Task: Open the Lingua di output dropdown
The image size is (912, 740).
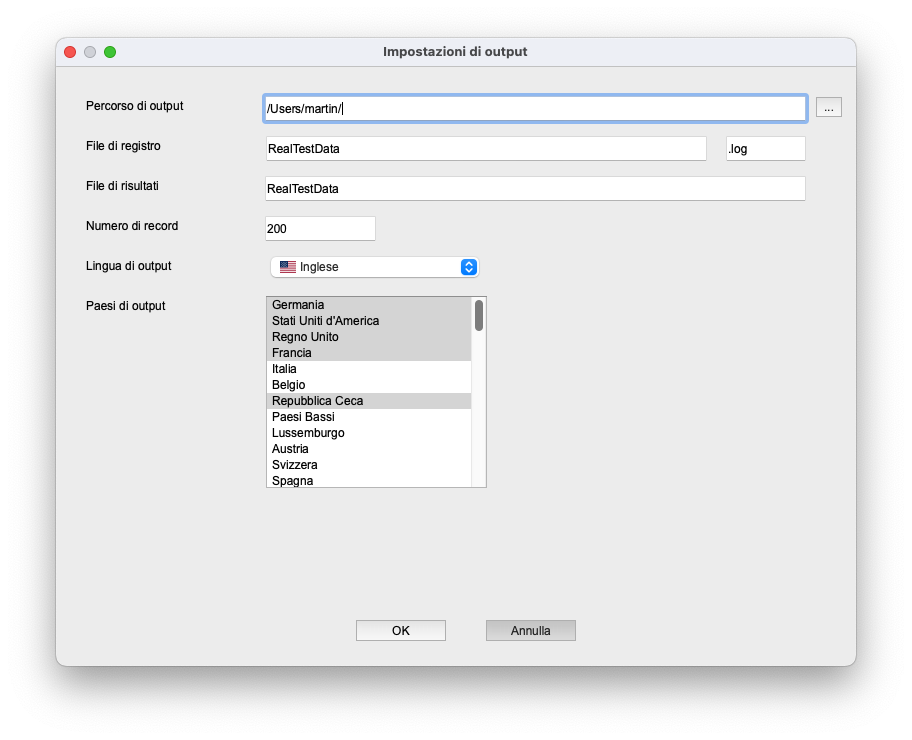Action: [374, 267]
